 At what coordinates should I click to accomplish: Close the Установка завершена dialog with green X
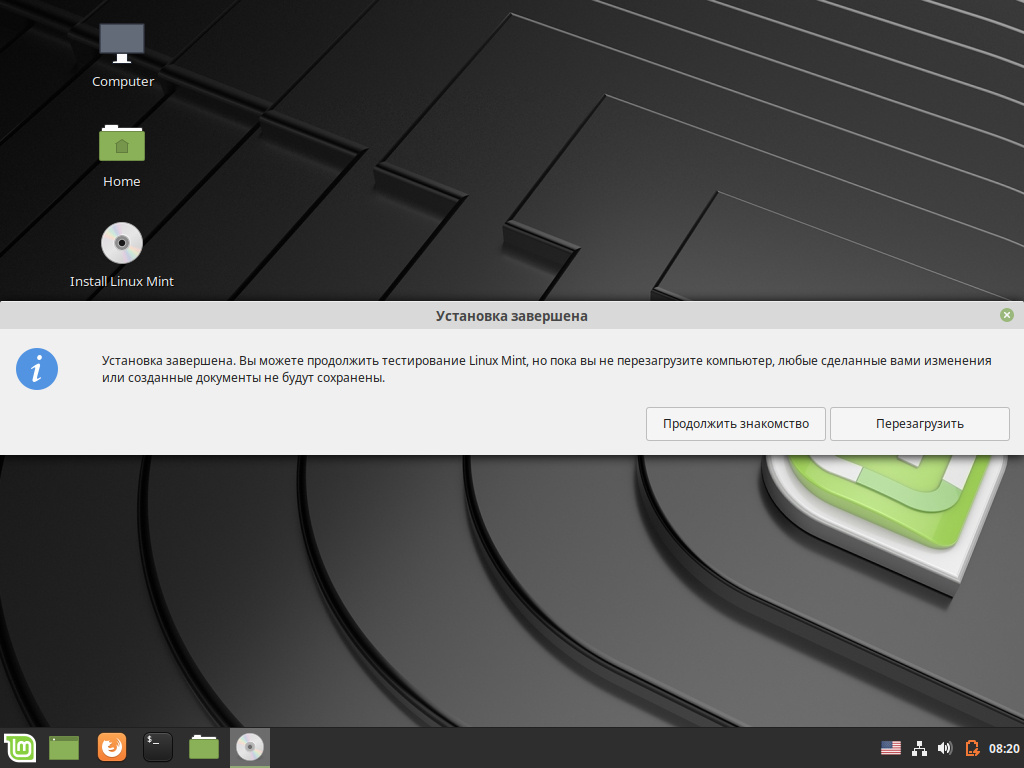[1007, 314]
